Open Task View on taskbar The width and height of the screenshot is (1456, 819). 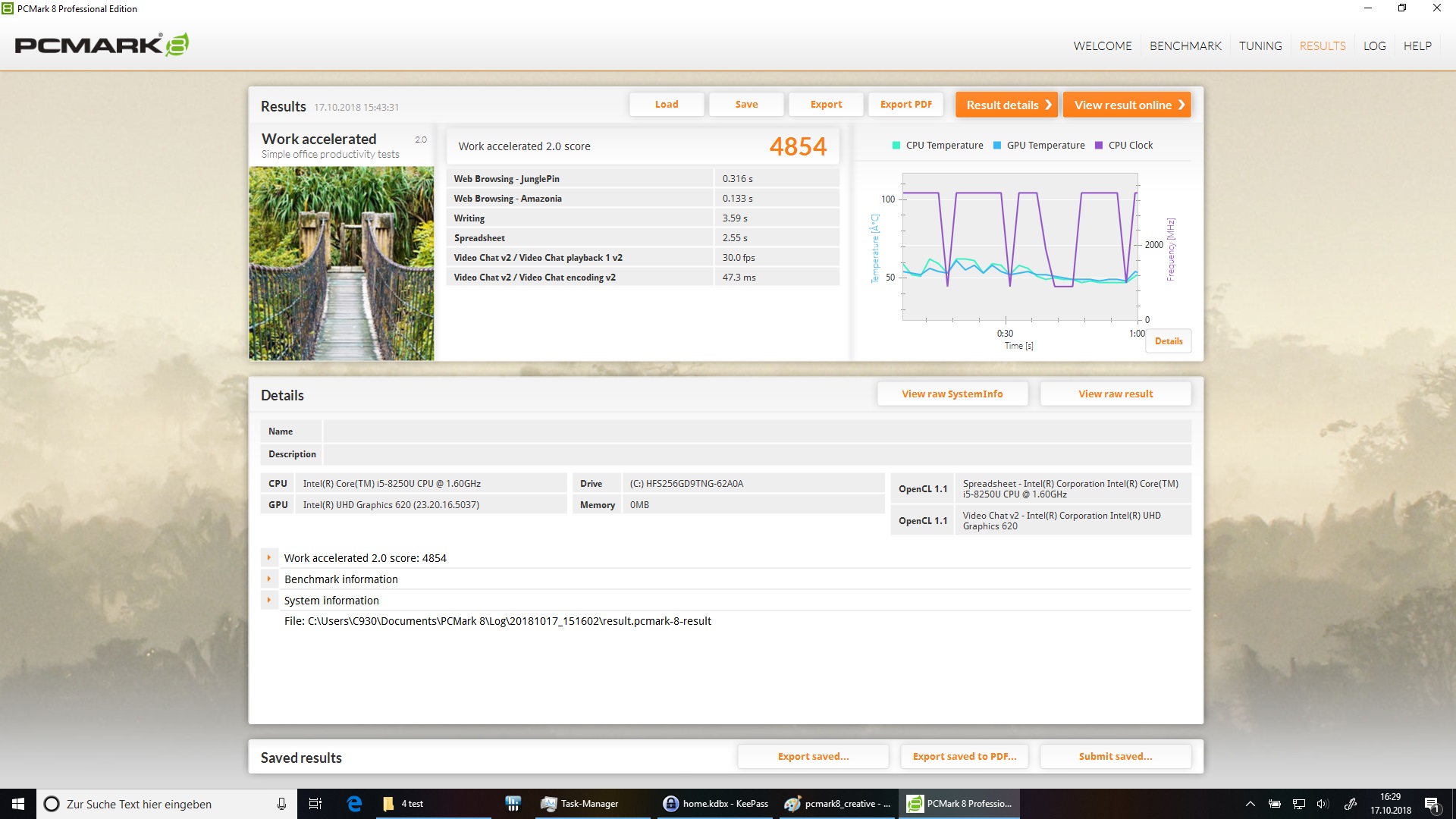[315, 804]
